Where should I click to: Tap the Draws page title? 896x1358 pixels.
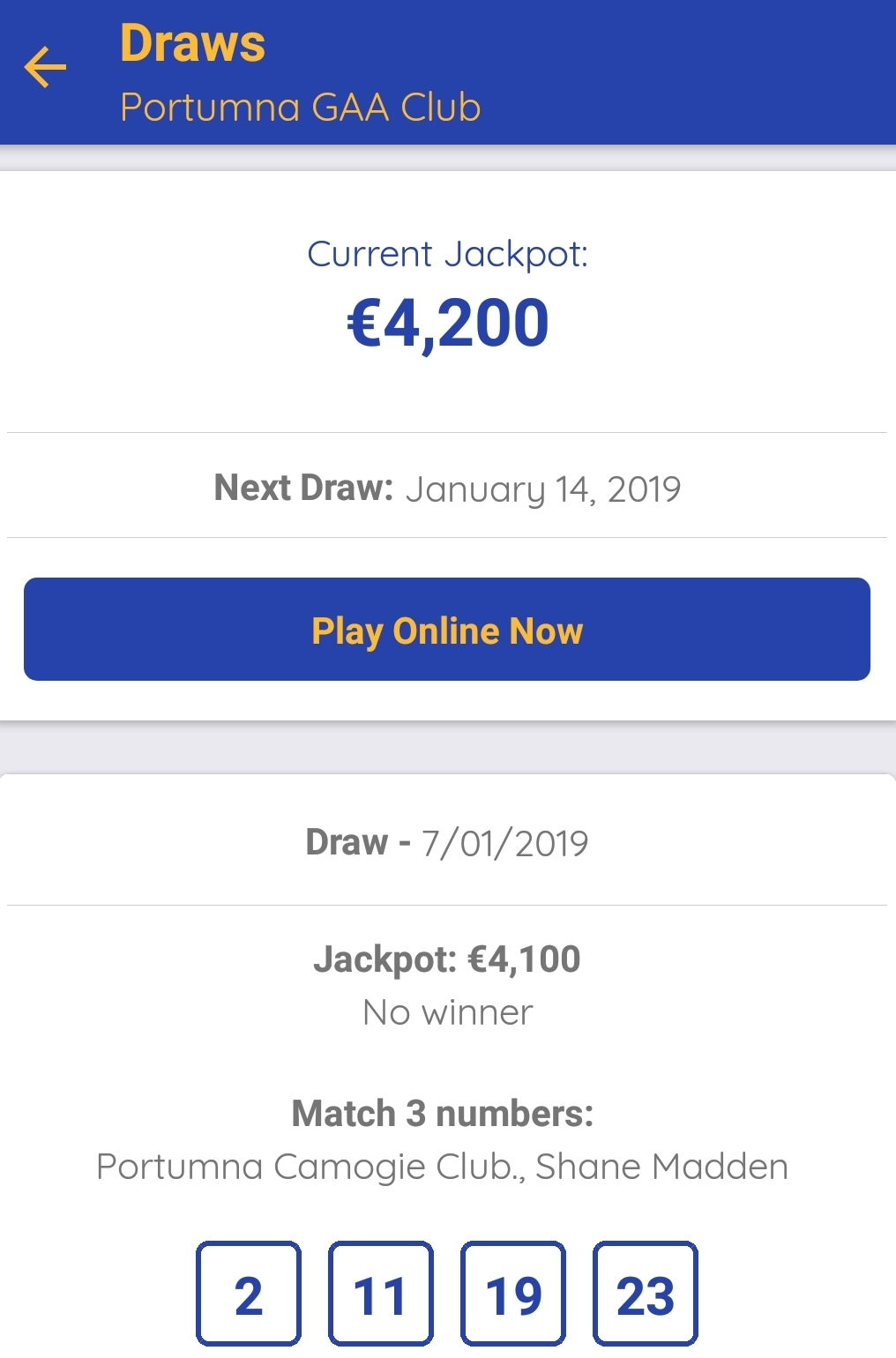pyautogui.click(x=192, y=43)
